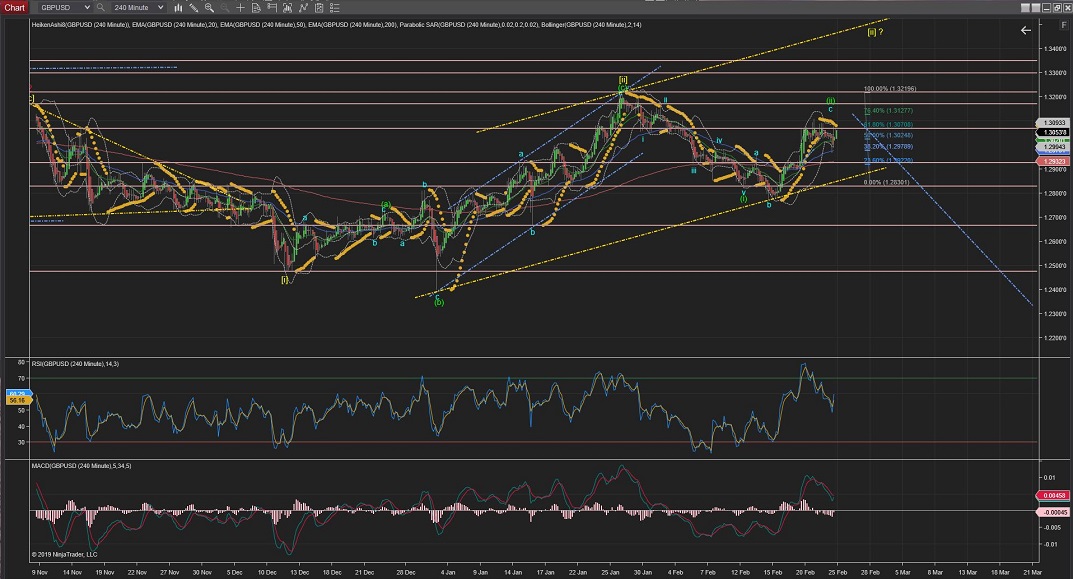The height and width of the screenshot is (579, 1073).
Task: Click the F fixed-scale button on price axis
Action: [x=1063, y=25]
